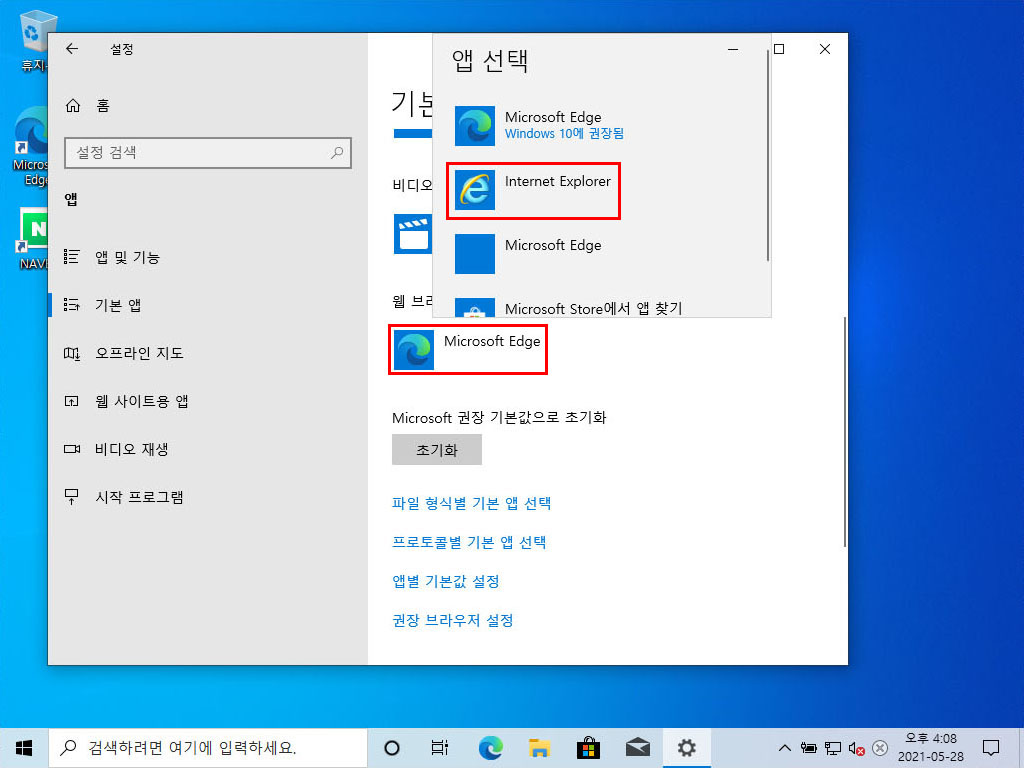This screenshot has width=1024, height=768.
Task: Open Mail app from the taskbar
Action: [x=637, y=748]
